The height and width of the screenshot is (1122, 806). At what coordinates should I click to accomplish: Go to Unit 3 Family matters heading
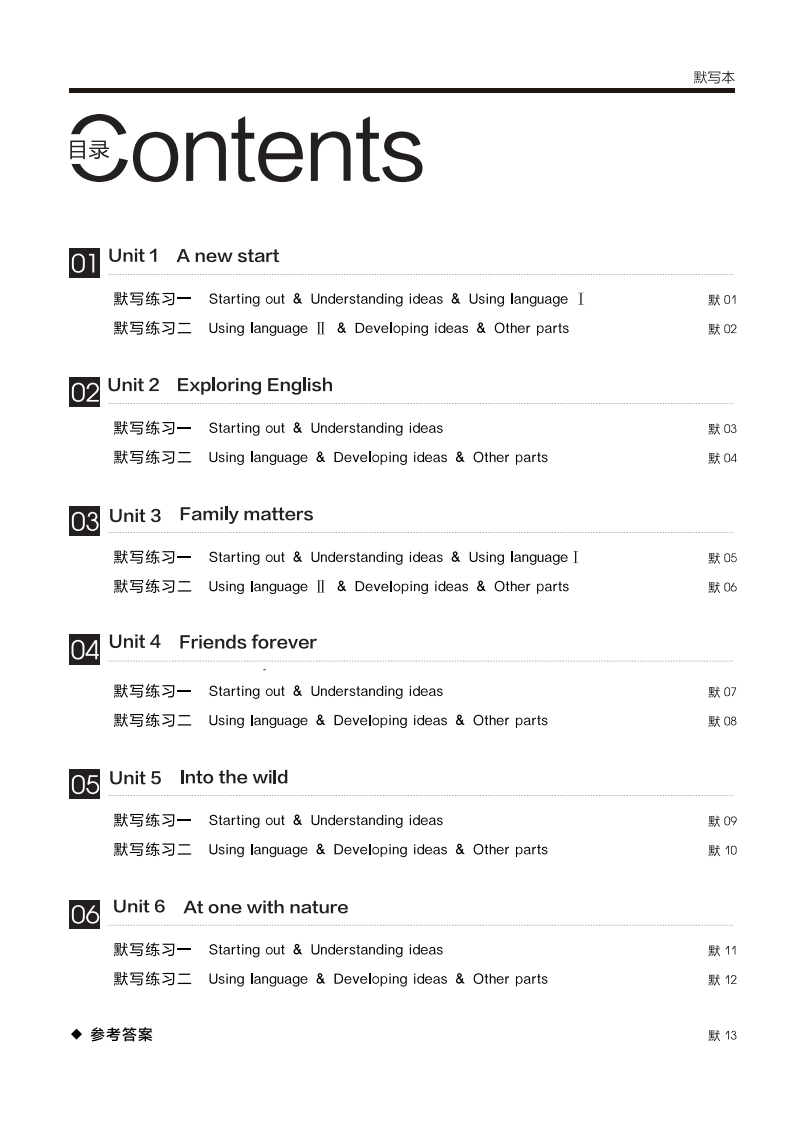(211, 515)
